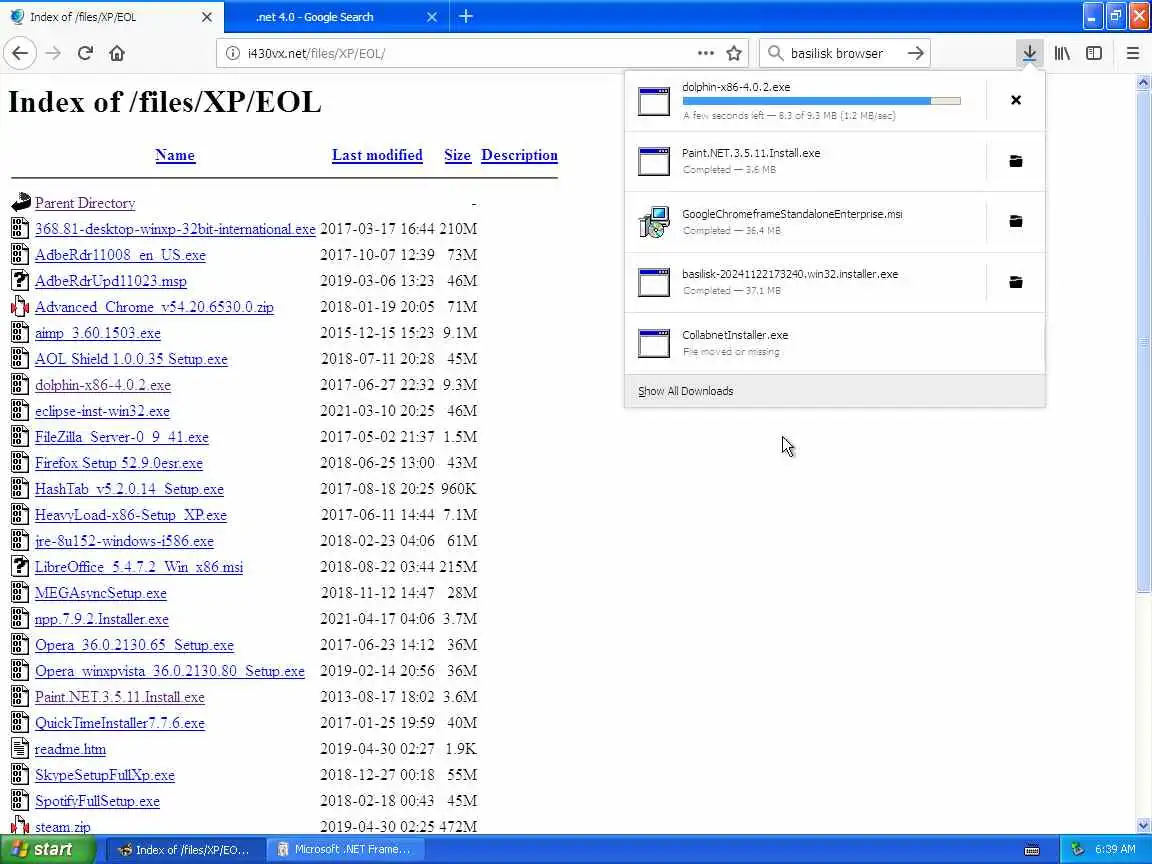
Task: Download FileZilla_Server-0_9_41.exe
Action: [x=122, y=437]
